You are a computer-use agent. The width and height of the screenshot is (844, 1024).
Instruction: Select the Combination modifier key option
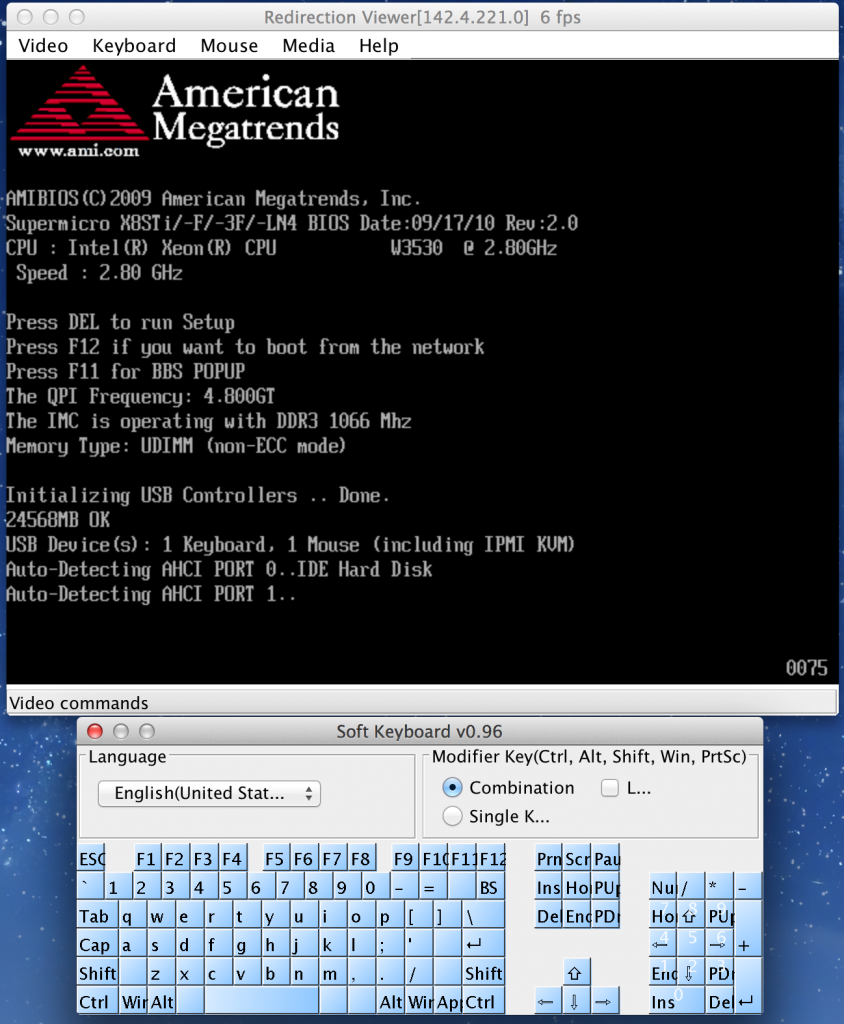pyautogui.click(x=508, y=788)
